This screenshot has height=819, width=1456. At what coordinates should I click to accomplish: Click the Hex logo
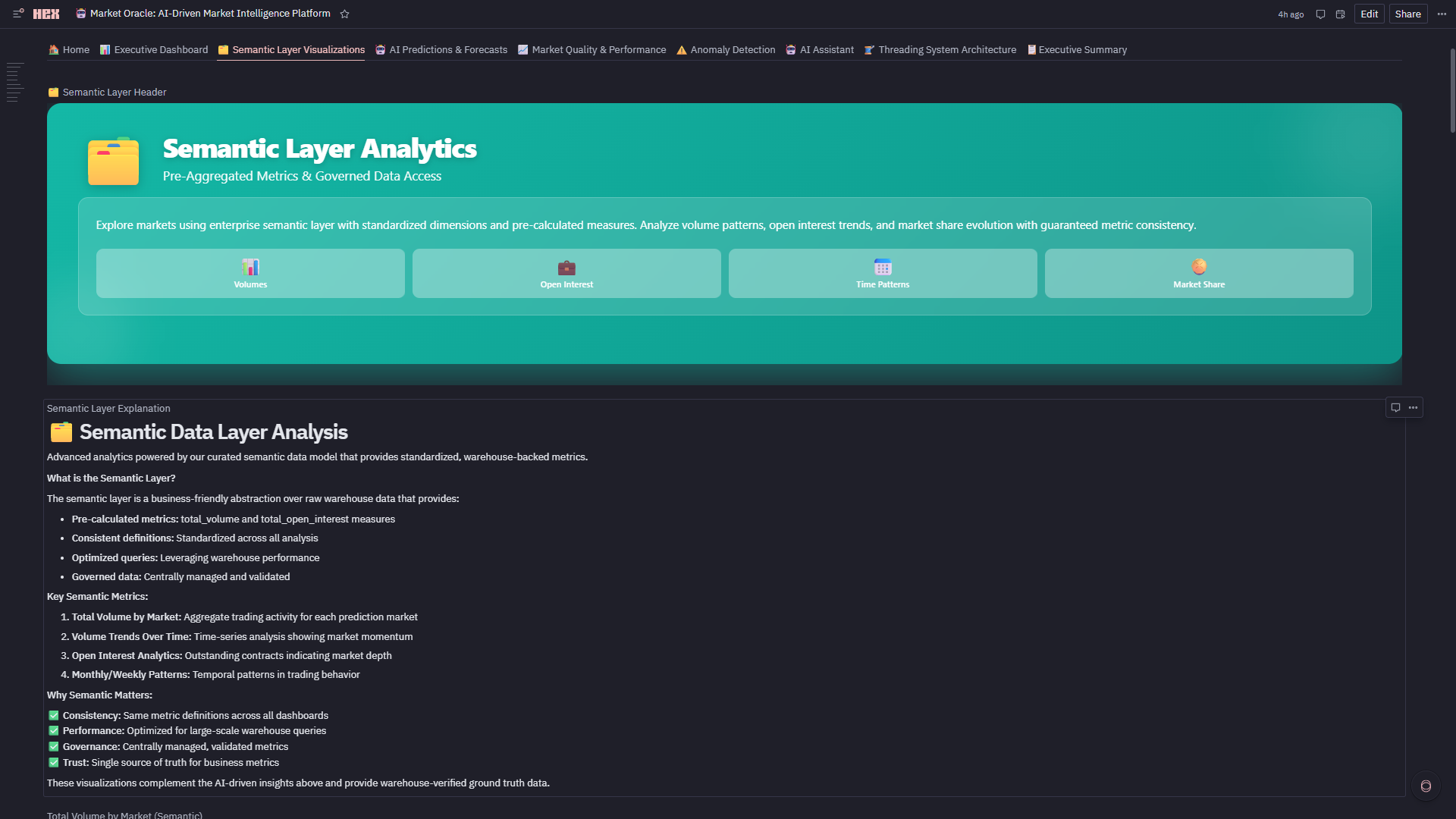click(x=46, y=14)
